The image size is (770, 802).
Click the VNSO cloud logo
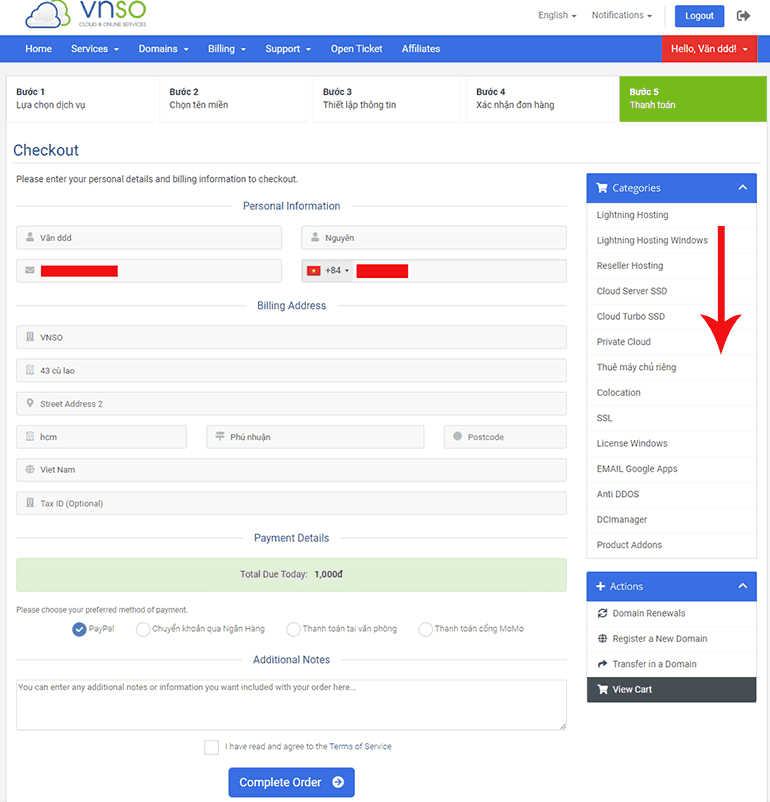click(x=86, y=14)
